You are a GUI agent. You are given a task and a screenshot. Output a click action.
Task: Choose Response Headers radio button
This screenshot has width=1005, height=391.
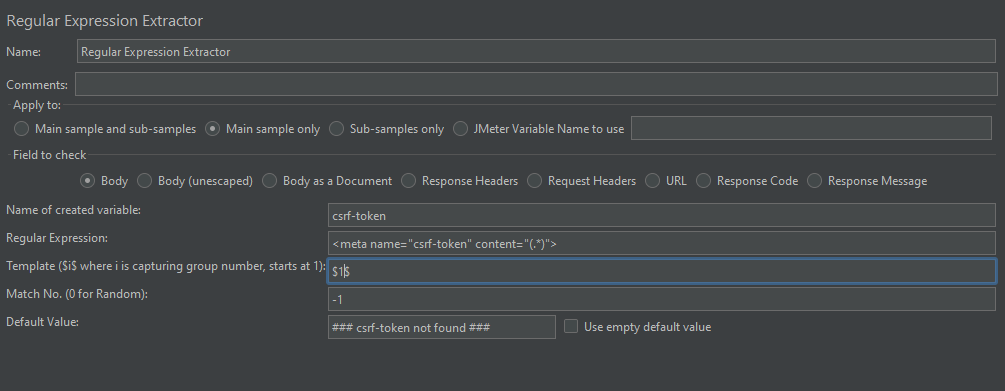[x=409, y=181]
